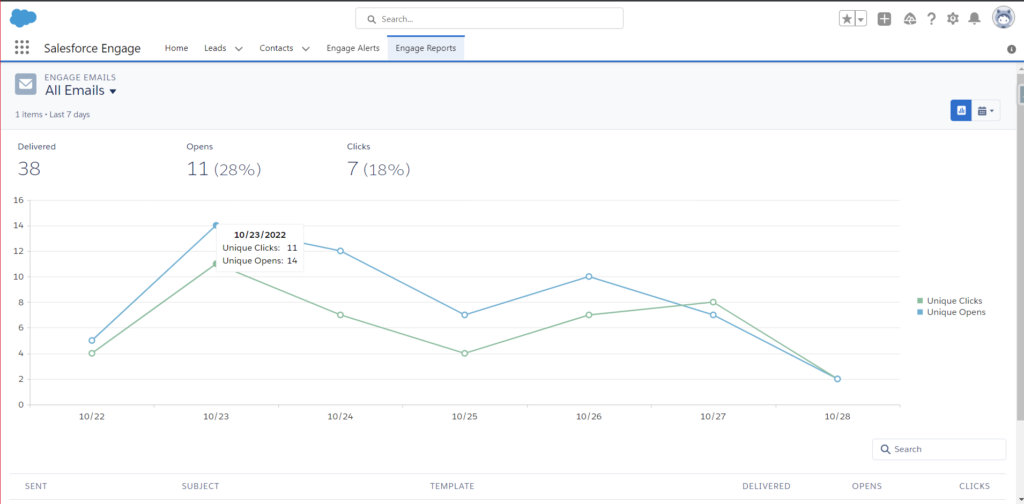Image resolution: width=1024 pixels, height=504 pixels.
Task: Open the App Launcher grid icon
Action: [22, 48]
